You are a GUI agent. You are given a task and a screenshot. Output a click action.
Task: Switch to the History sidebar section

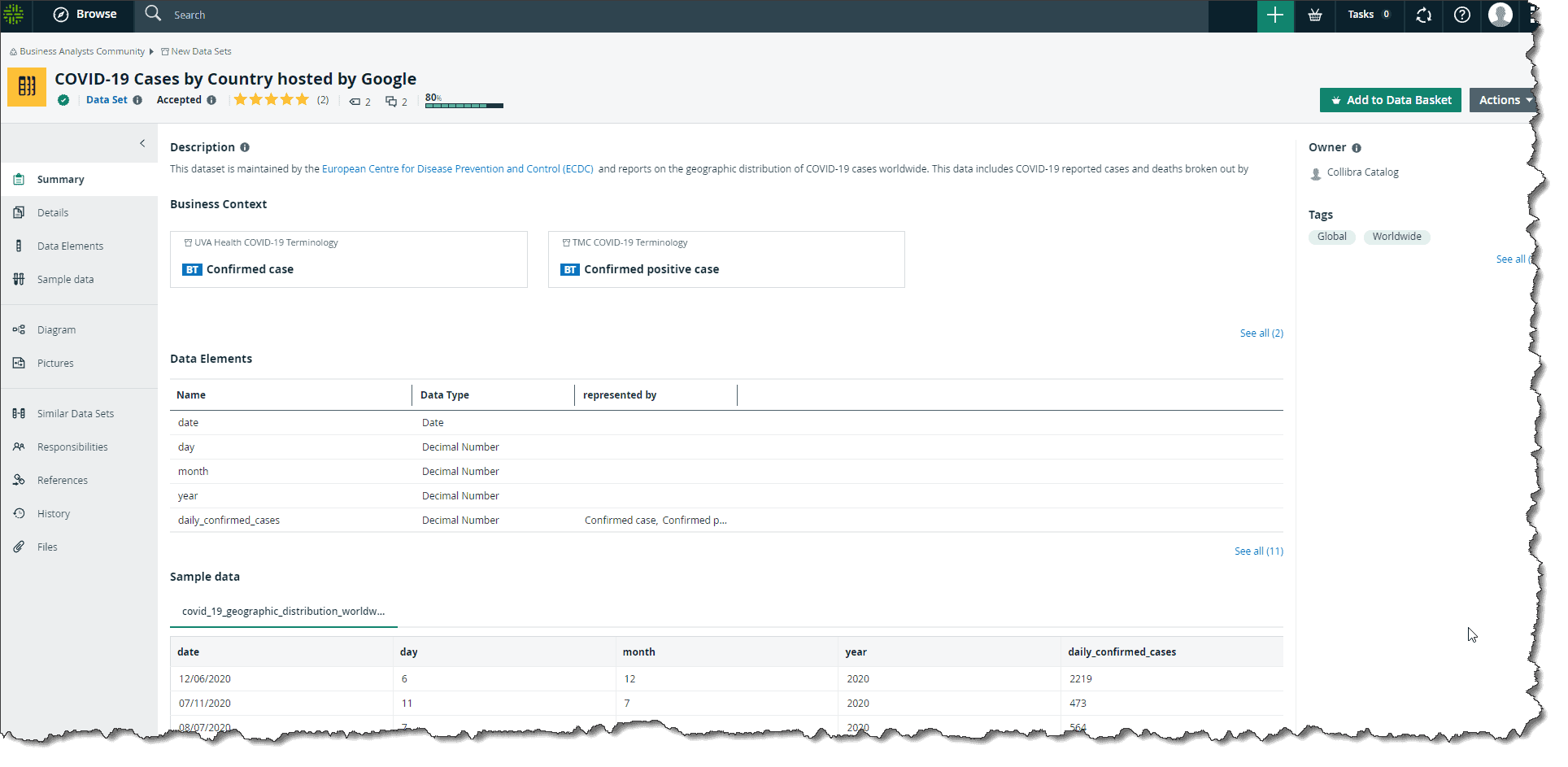pyautogui.click(x=53, y=513)
